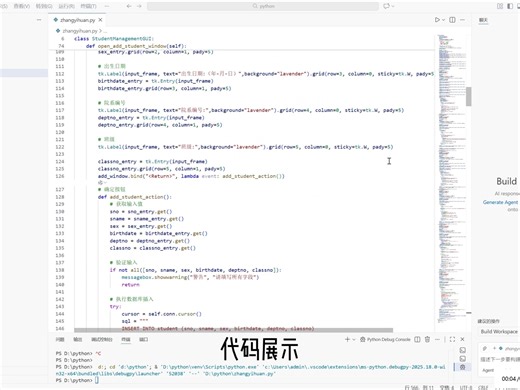This screenshot has height=390, width=520.
Task: Toggle the primary sidebar layout icon
Action: pos(510,6)
